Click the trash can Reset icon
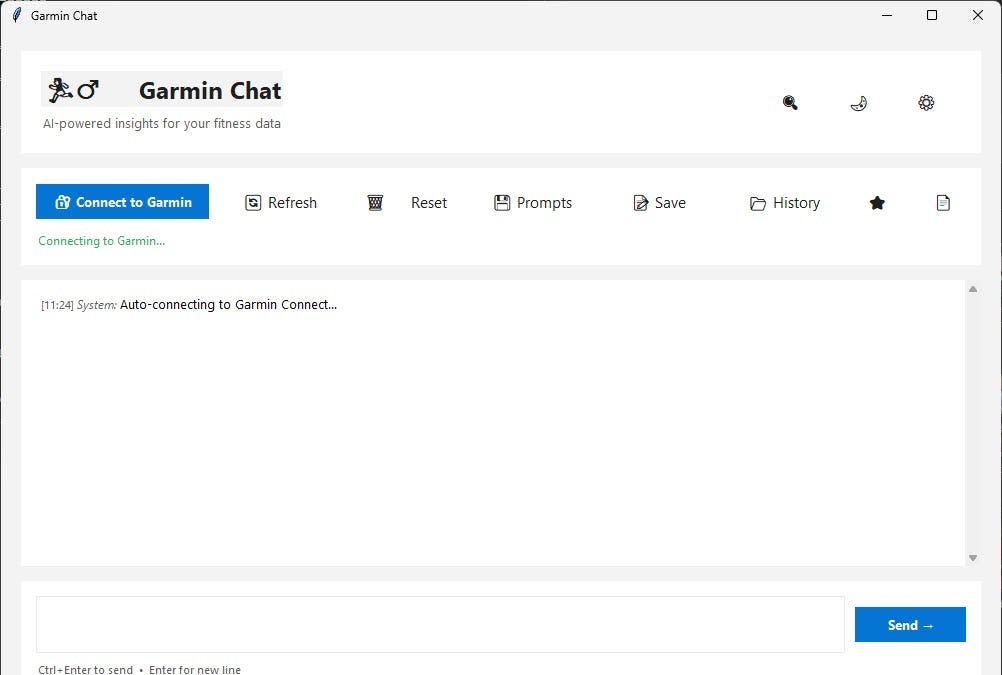The height and width of the screenshot is (675, 1002). click(375, 203)
